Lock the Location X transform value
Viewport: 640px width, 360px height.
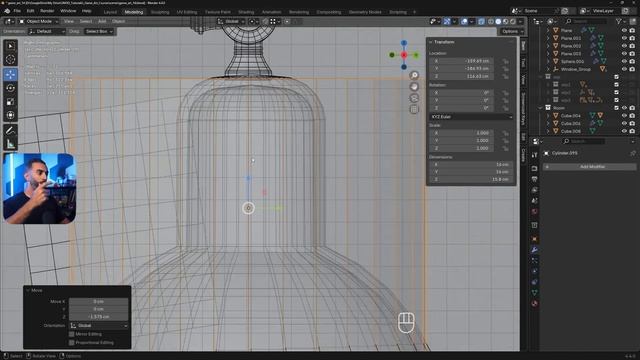tap(505, 61)
